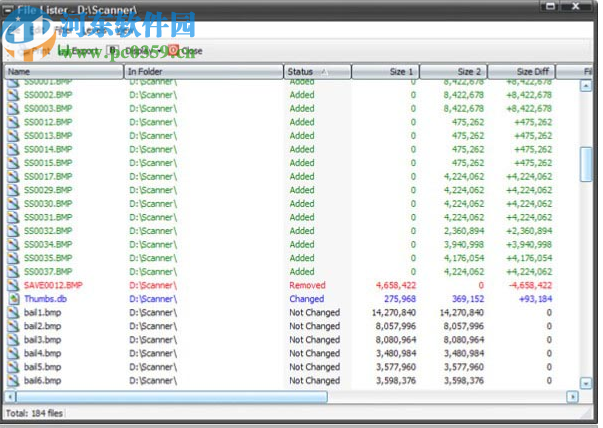
Task: Click the file icon beside SS0030.BMP
Action: pyautogui.click(x=13, y=203)
